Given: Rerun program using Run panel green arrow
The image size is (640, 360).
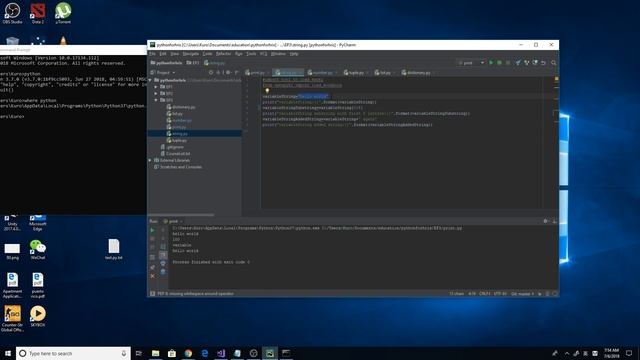Looking at the screenshot, I should coord(153,230).
